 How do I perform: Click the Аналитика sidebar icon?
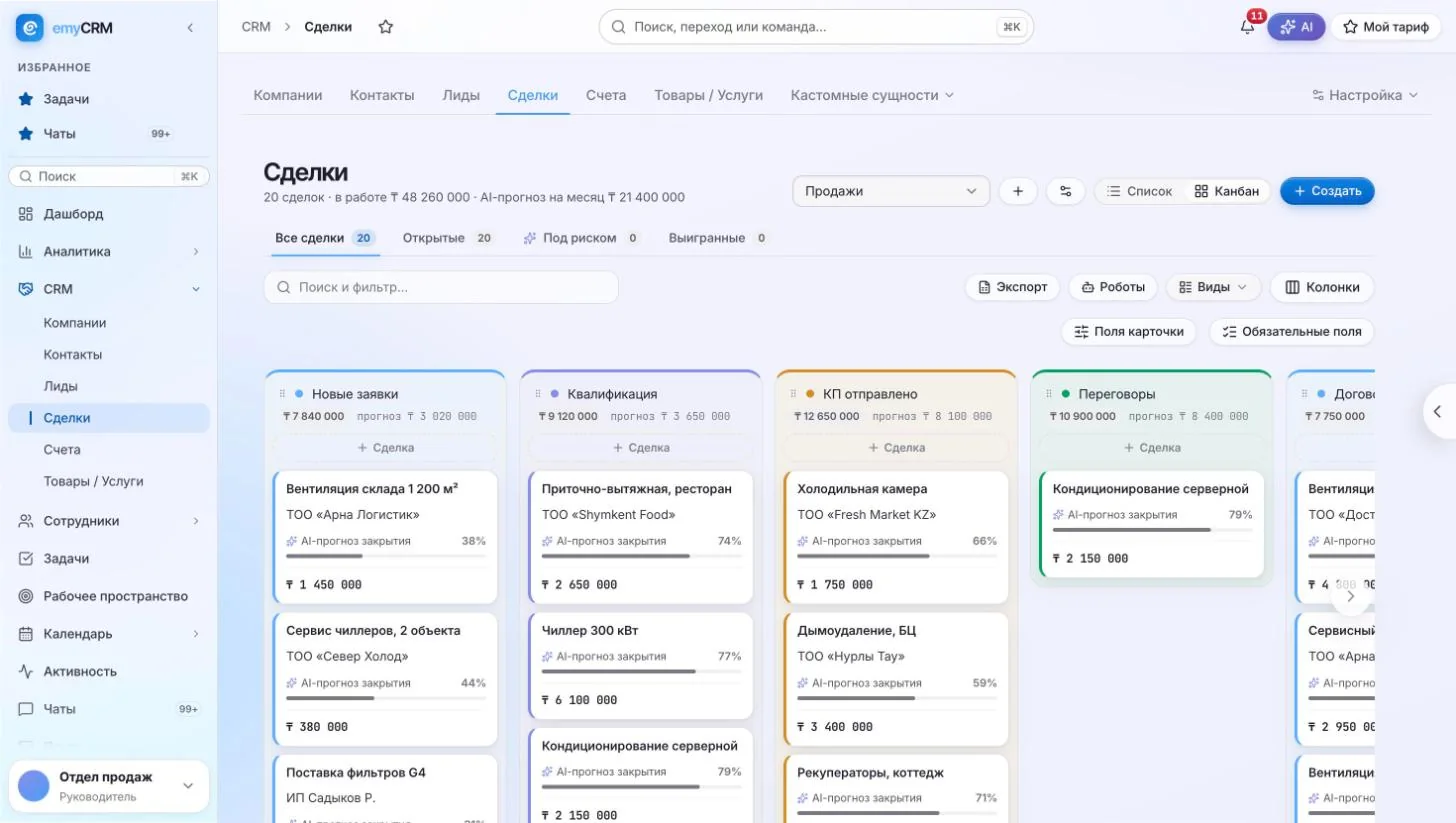(x=26, y=252)
